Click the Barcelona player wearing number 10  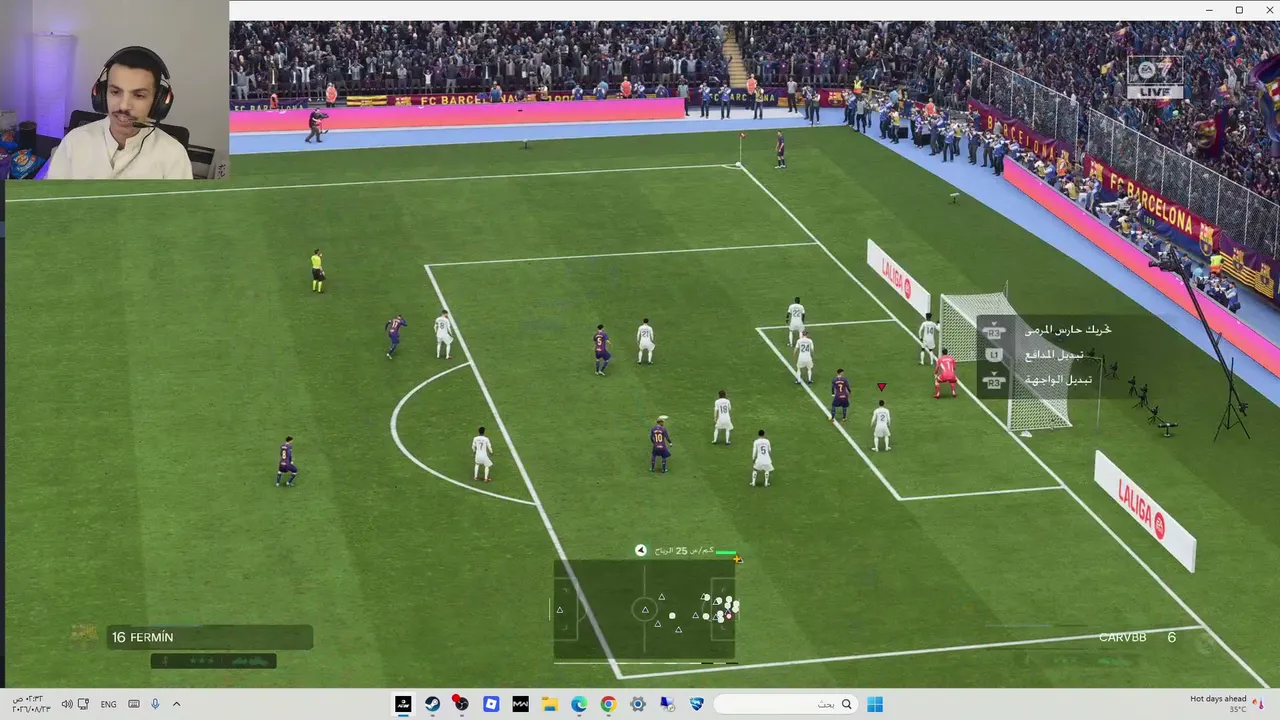click(x=659, y=445)
